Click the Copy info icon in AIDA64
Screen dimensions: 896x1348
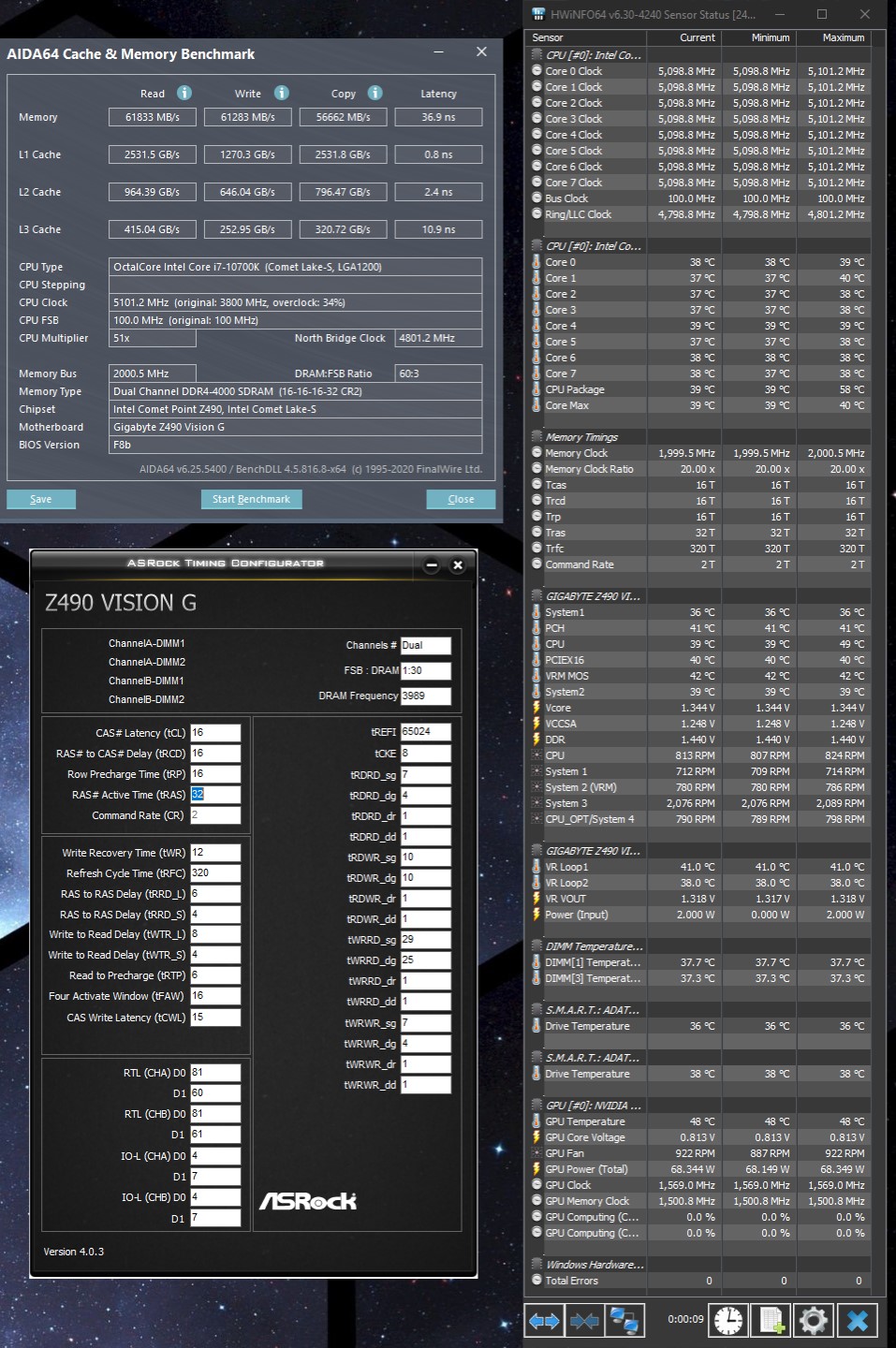point(375,93)
